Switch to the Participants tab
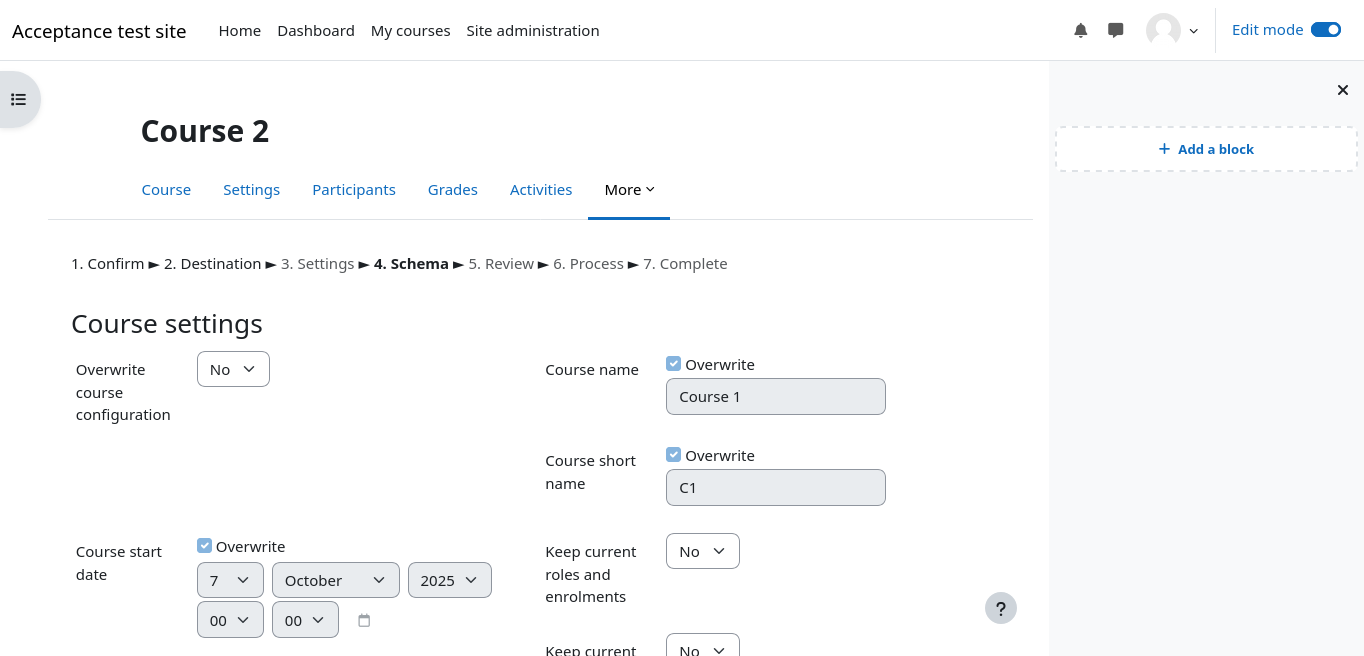This screenshot has width=1364, height=656. click(354, 190)
